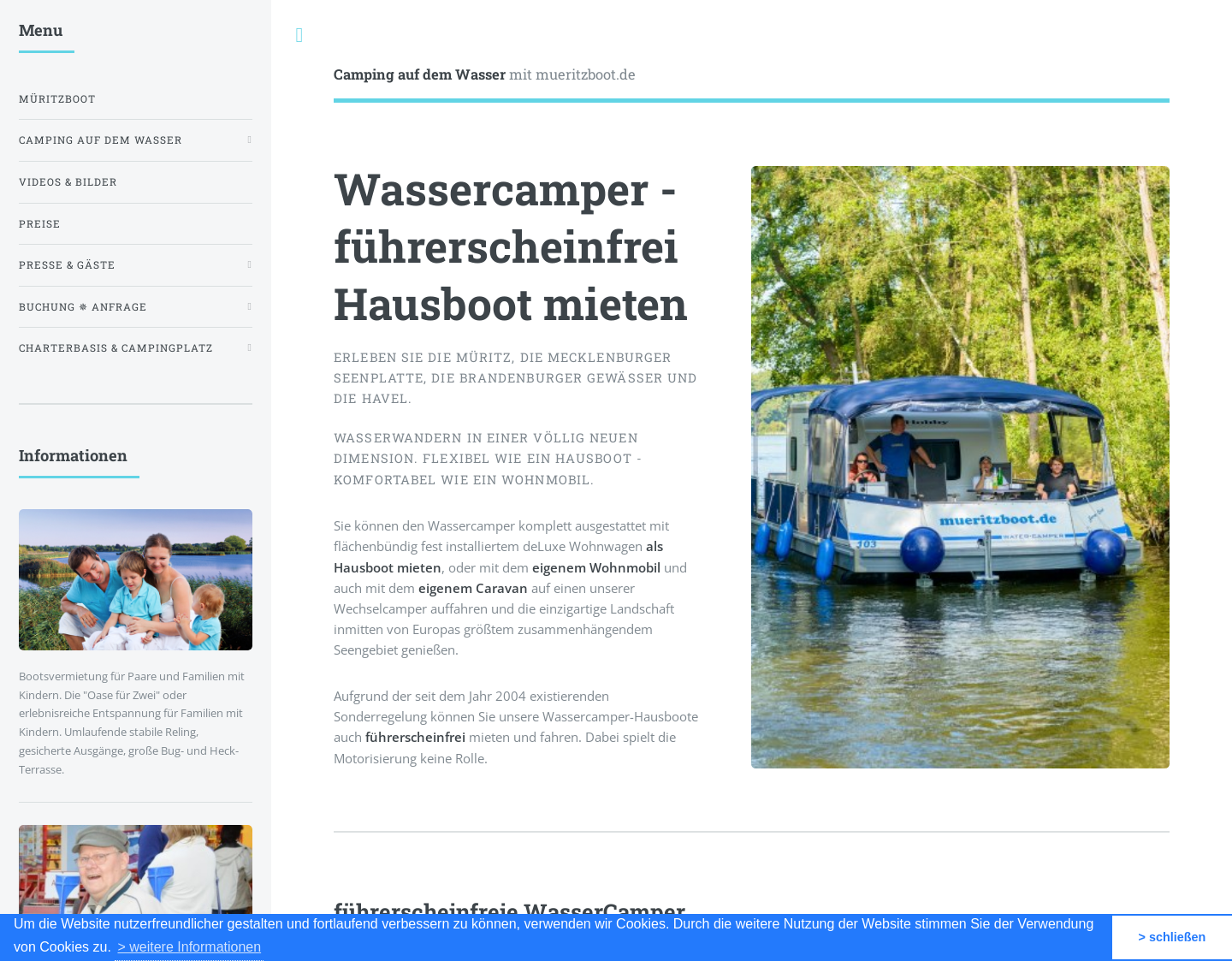Viewport: 1232px width, 961px height.
Task: Click the 'Menu' sidebar heading
Action: coord(40,30)
